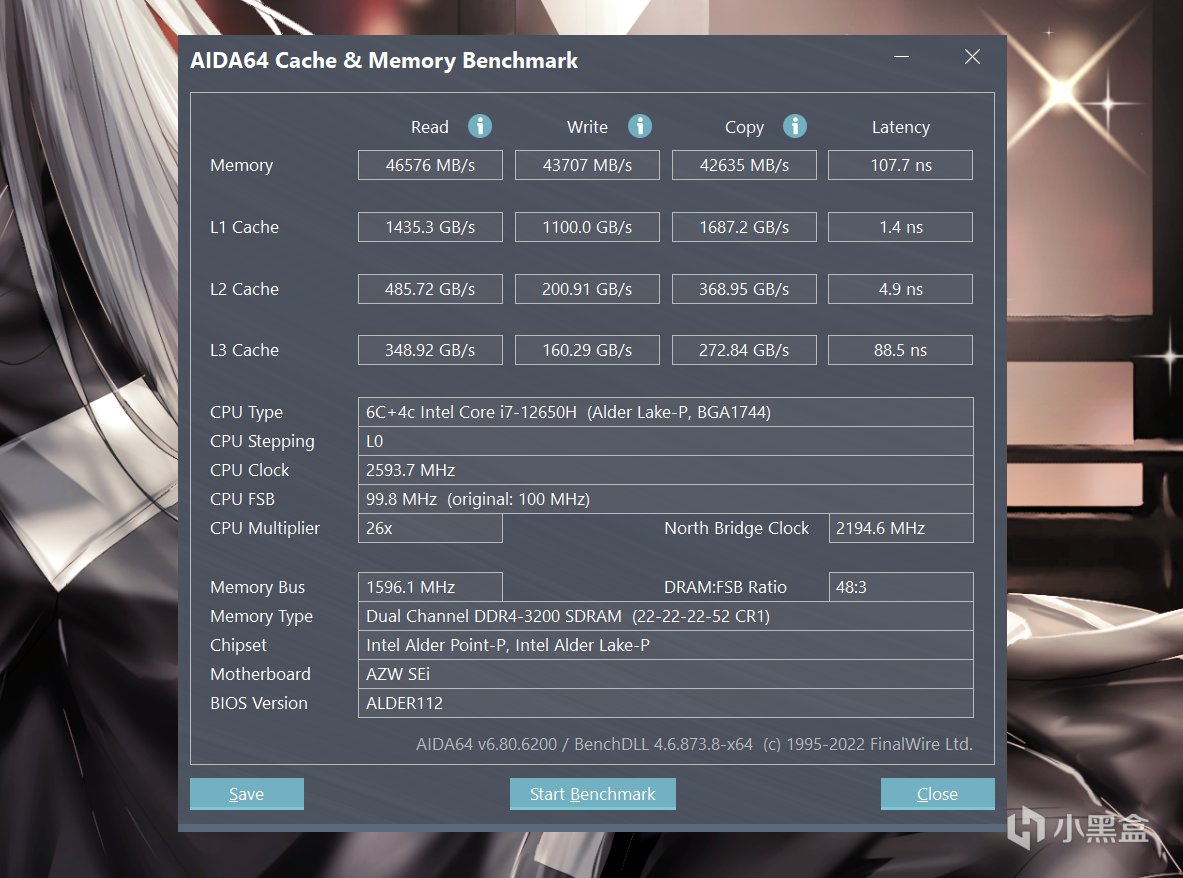Image resolution: width=1183 pixels, height=878 pixels.
Task: Click the CPU Clock 2593.7 MHz field
Action: click(665, 470)
